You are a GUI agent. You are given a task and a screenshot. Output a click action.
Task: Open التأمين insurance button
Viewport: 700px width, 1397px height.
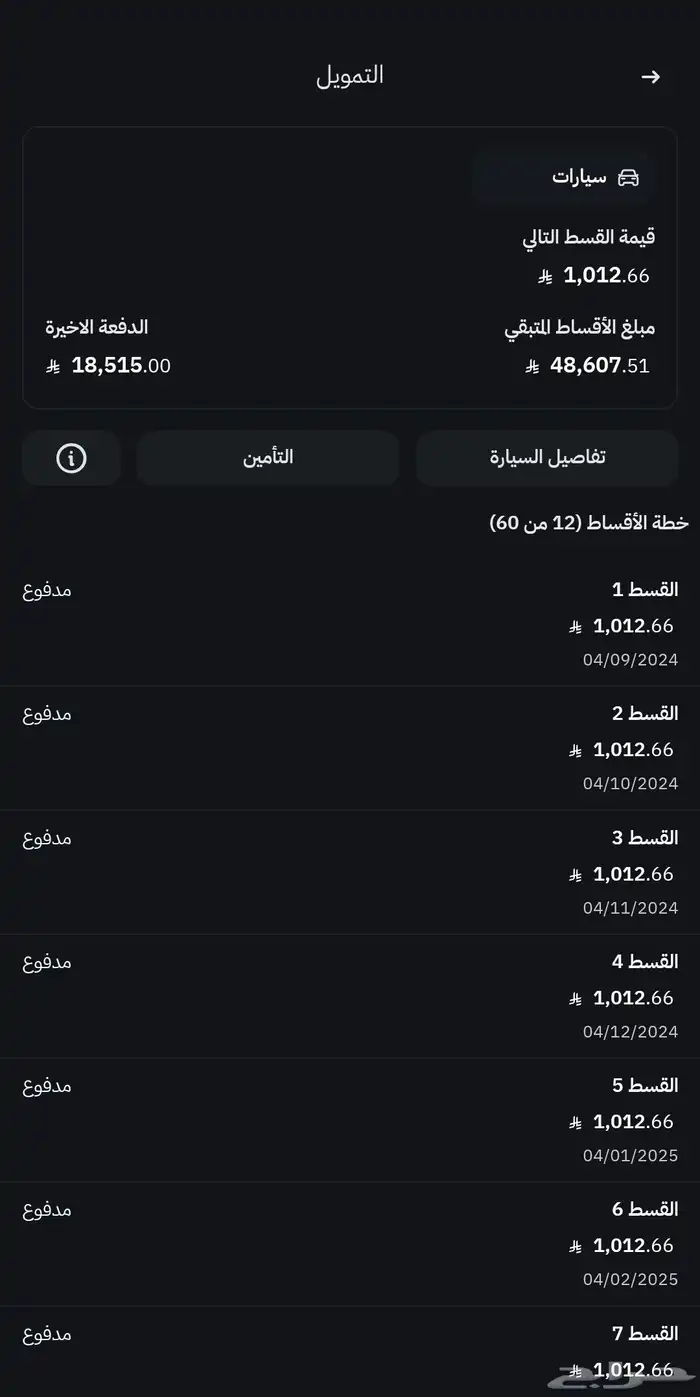tap(268, 458)
